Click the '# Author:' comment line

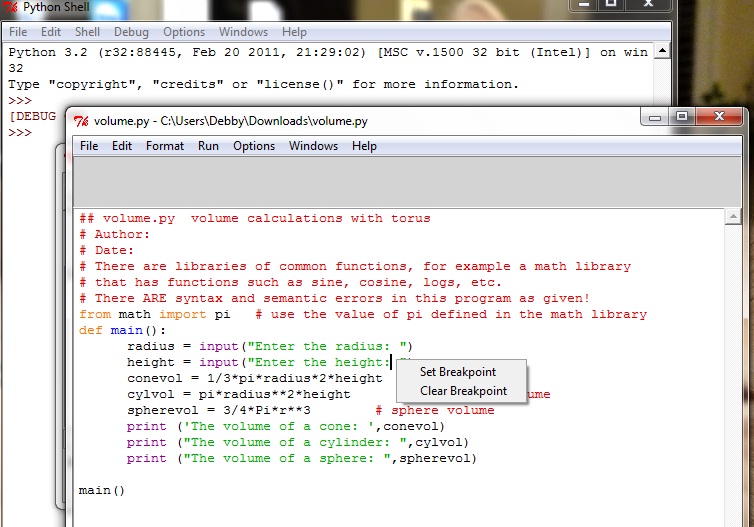(114, 235)
